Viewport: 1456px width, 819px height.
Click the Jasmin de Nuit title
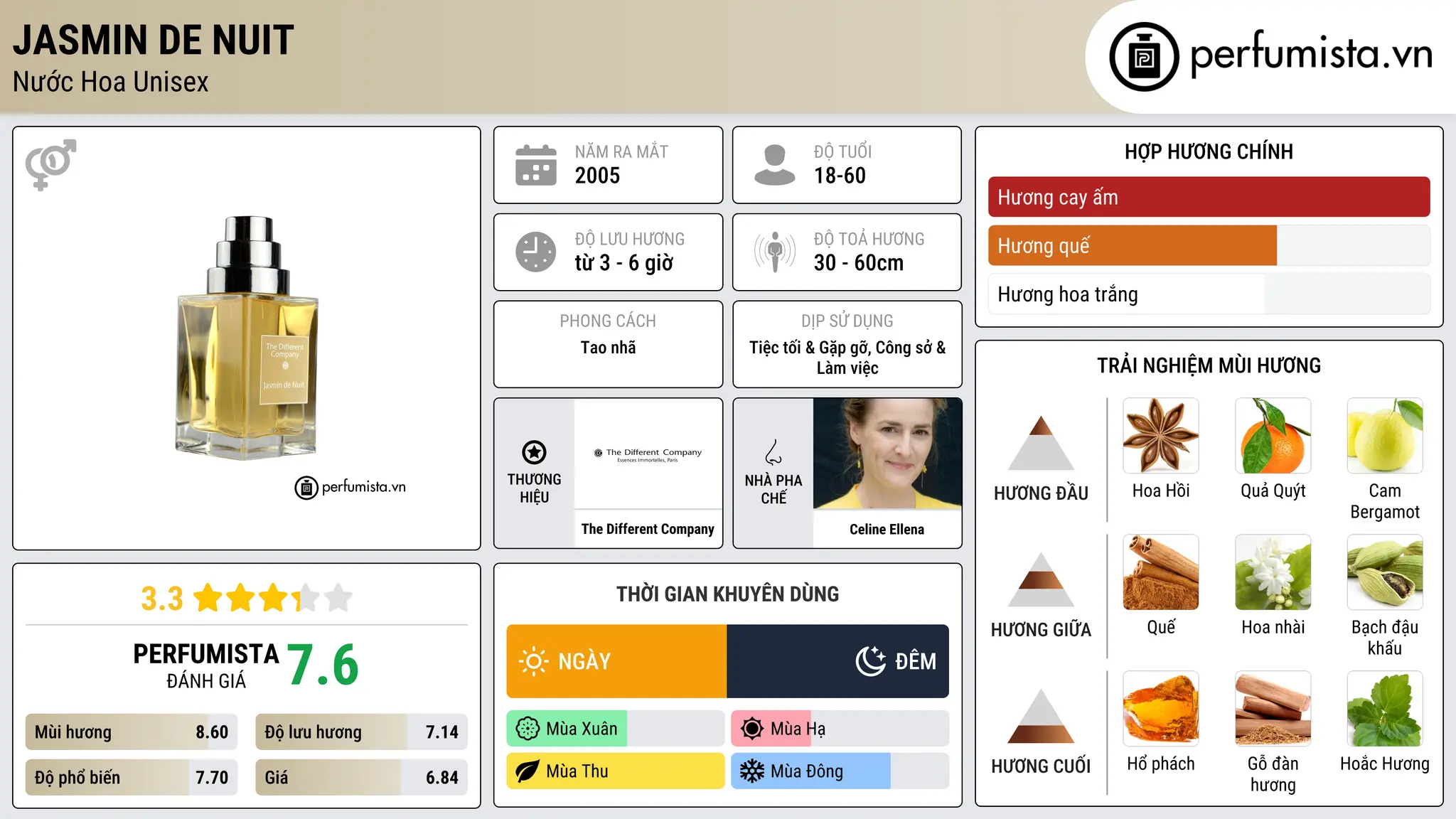click(153, 40)
